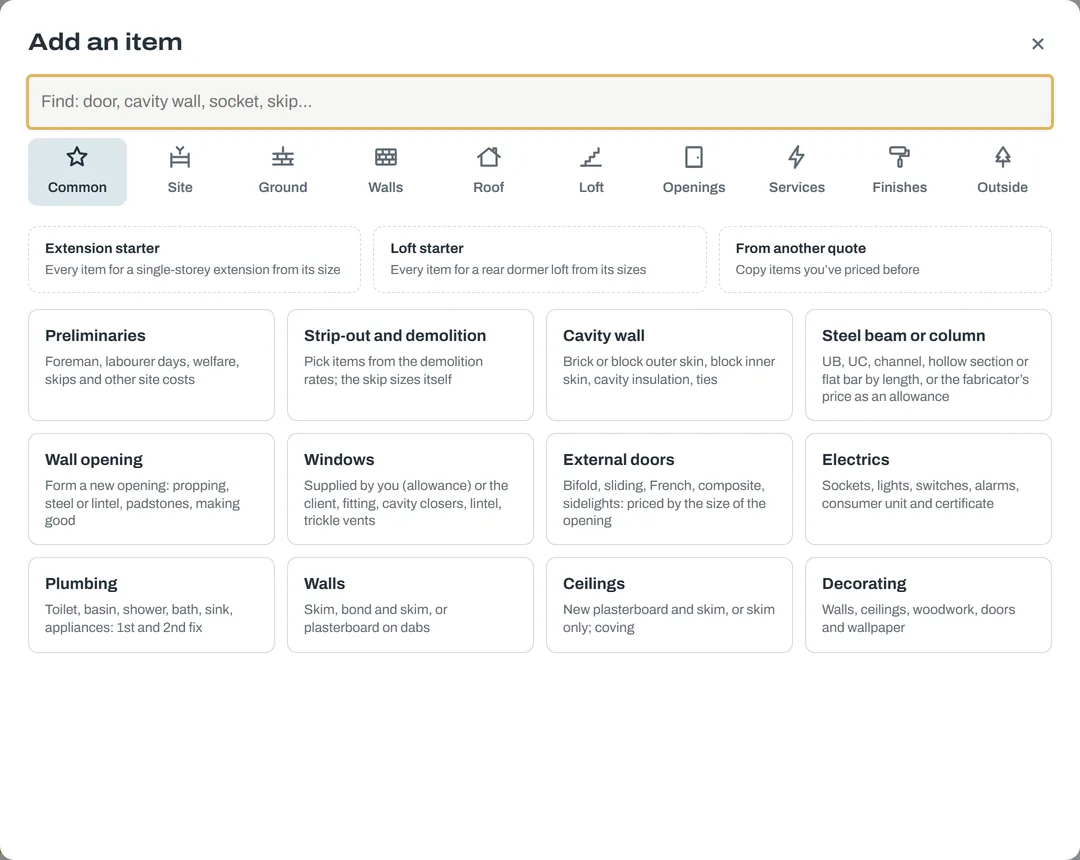Select the Walls brick icon tab

tap(386, 171)
